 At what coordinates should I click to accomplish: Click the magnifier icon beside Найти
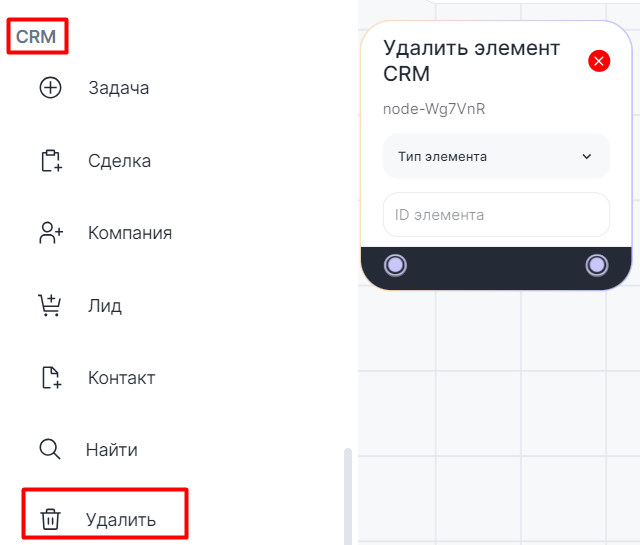coord(50,449)
